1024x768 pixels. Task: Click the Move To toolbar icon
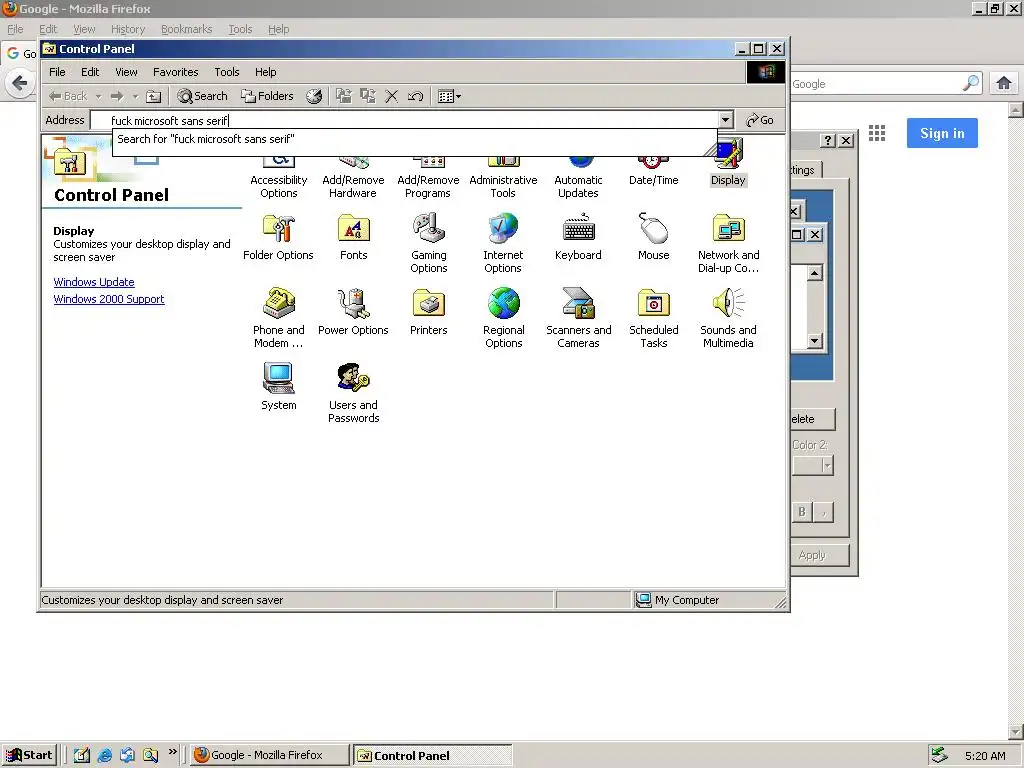(x=344, y=96)
